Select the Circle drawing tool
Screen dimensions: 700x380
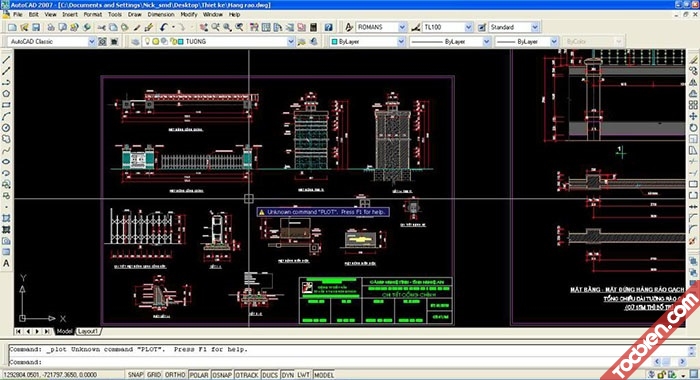pos(6,128)
